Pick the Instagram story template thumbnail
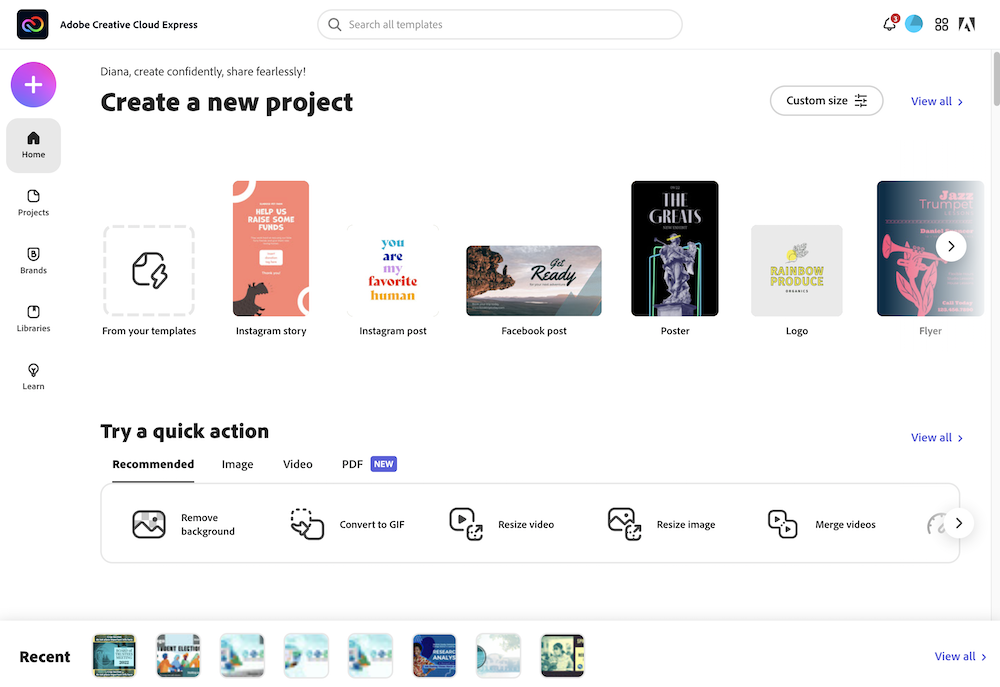The height and width of the screenshot is (687, 1000). [271, 249]
